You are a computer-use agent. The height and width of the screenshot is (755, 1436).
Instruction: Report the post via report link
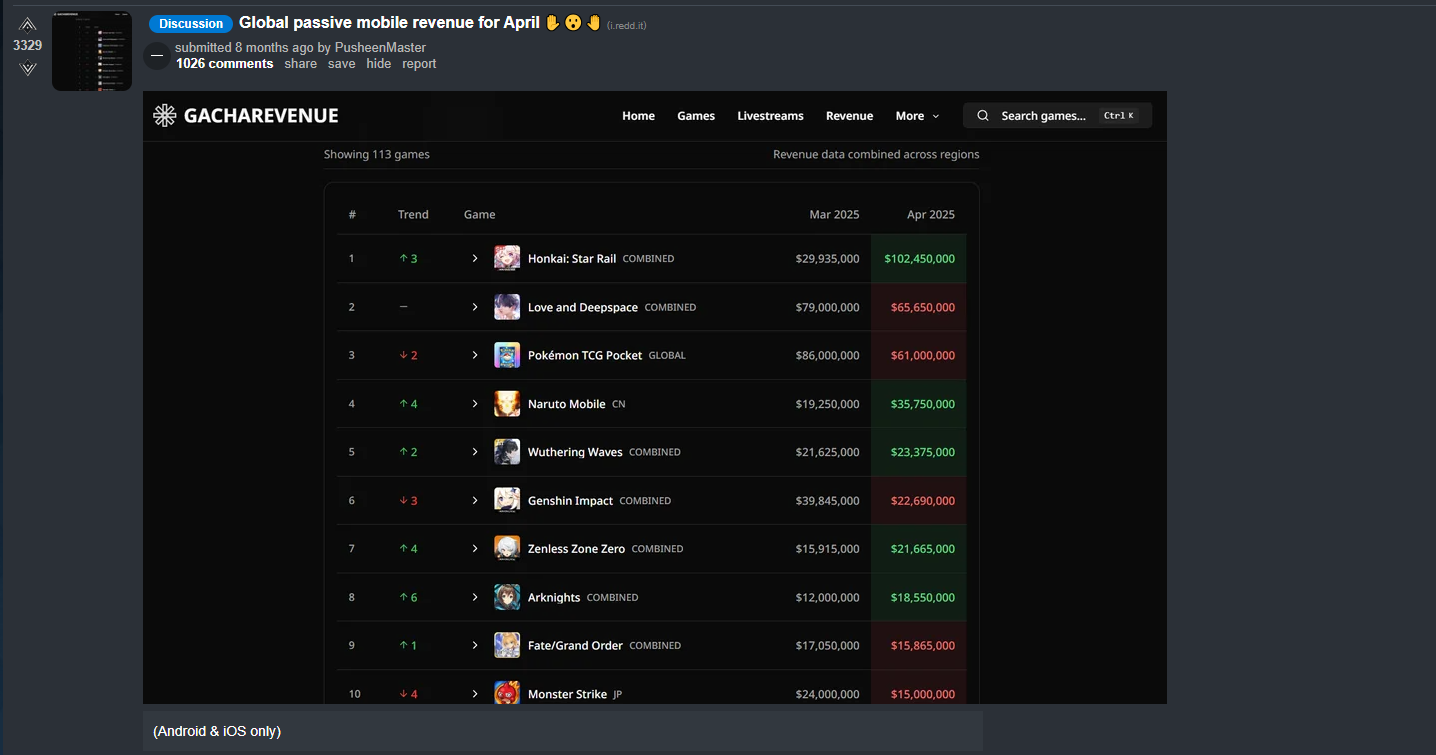click(x=419, y=64)
